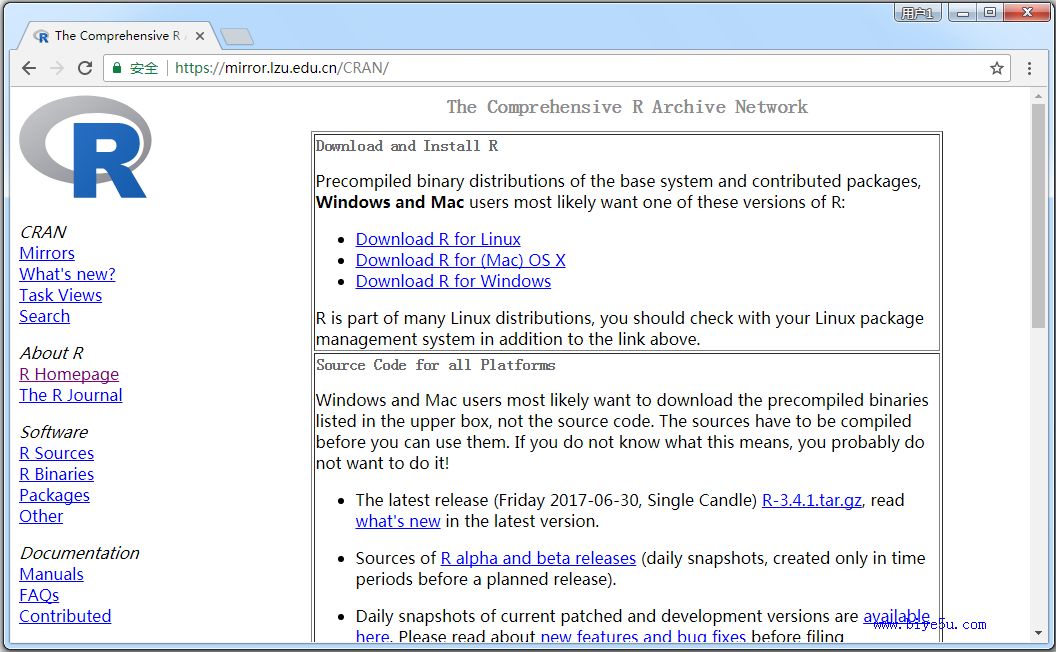Close The Comprehensive R tab
This screenshot has width=1056, height=652.
point(200,36)
